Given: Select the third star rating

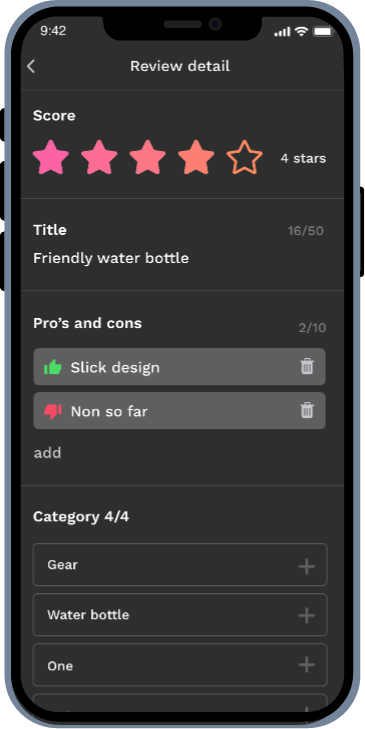Looking at the screenshot, I should click(147, 157).
